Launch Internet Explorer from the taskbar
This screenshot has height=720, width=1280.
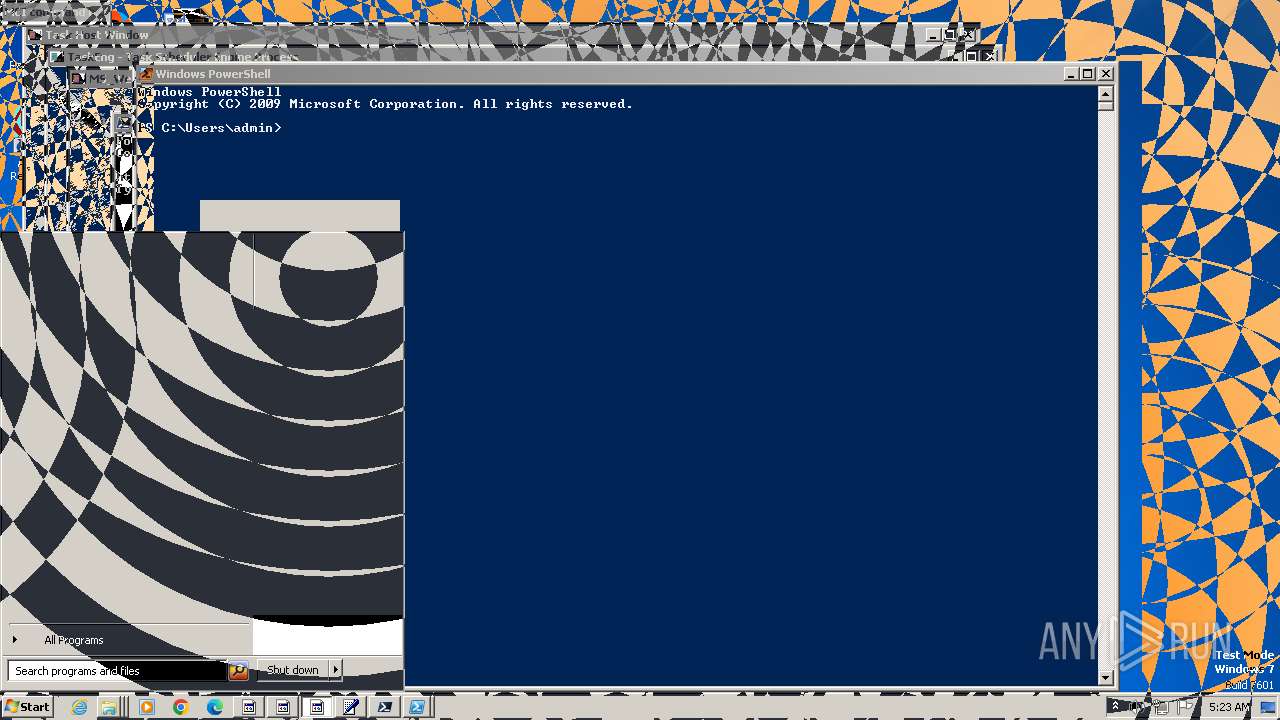click(x=80, y=707)
